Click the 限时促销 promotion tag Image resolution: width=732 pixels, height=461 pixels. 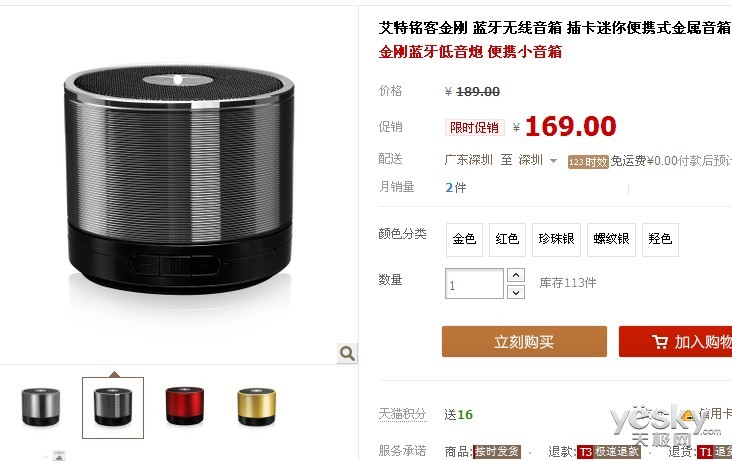(474, 128)
